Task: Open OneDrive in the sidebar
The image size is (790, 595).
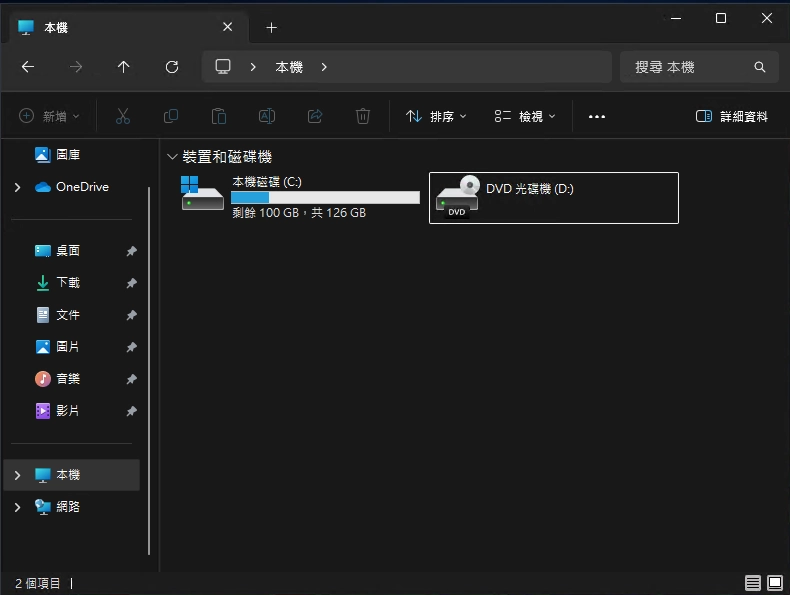Action: 72,187
